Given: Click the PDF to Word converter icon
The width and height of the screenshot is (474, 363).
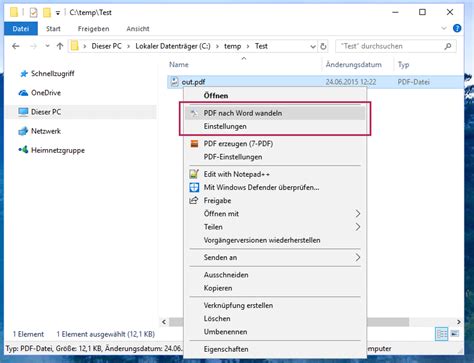Looking at the screenshot, I should tap(194, 113).
